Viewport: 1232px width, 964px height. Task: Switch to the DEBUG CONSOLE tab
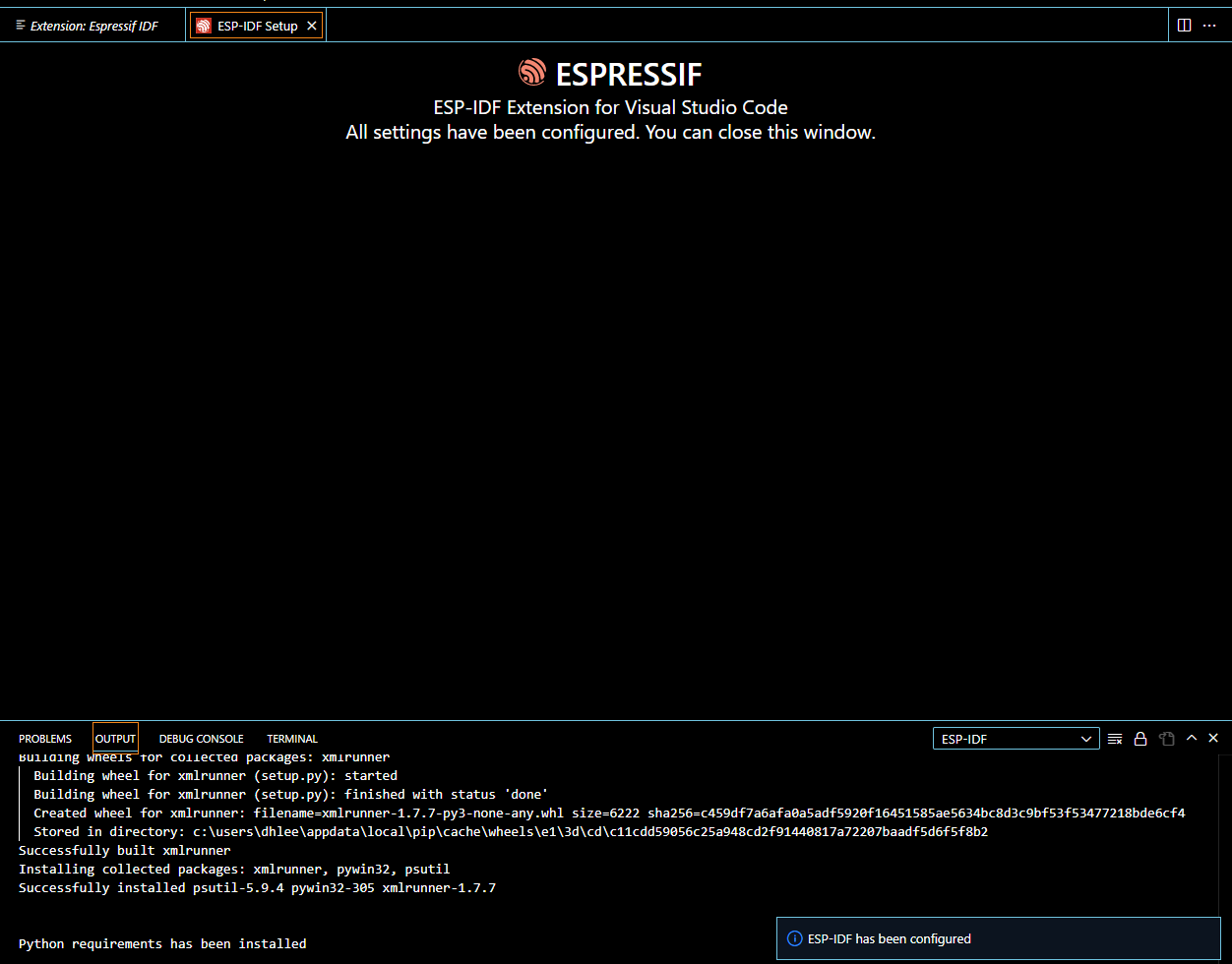click(201, 739)
